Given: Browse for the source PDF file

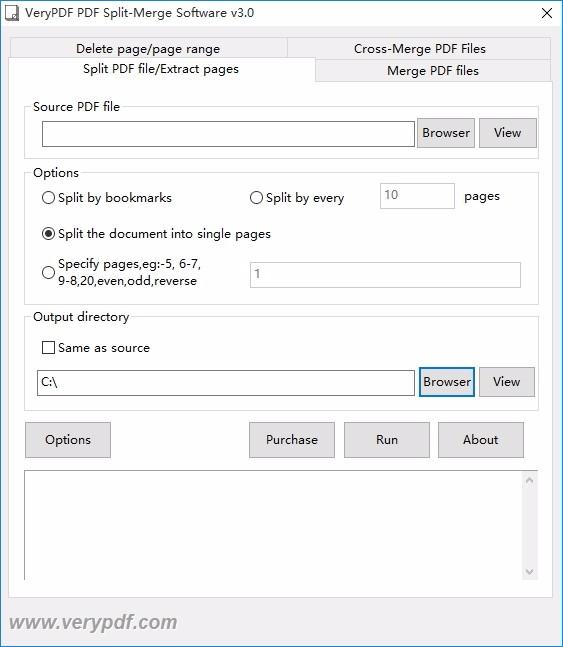Looking at the screenshot, I should pos(446,133).
